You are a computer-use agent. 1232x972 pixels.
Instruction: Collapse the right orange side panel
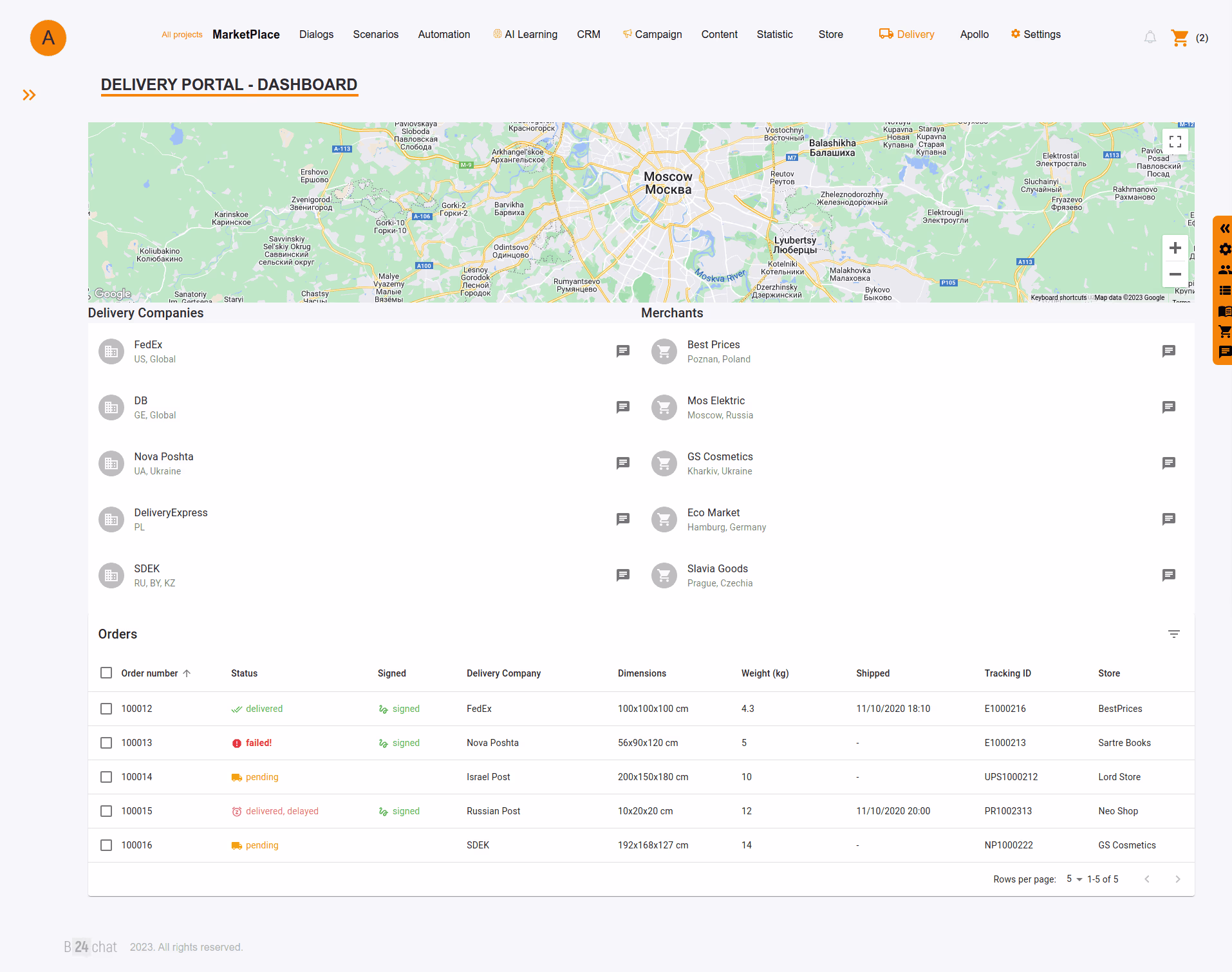[1225, 229]
